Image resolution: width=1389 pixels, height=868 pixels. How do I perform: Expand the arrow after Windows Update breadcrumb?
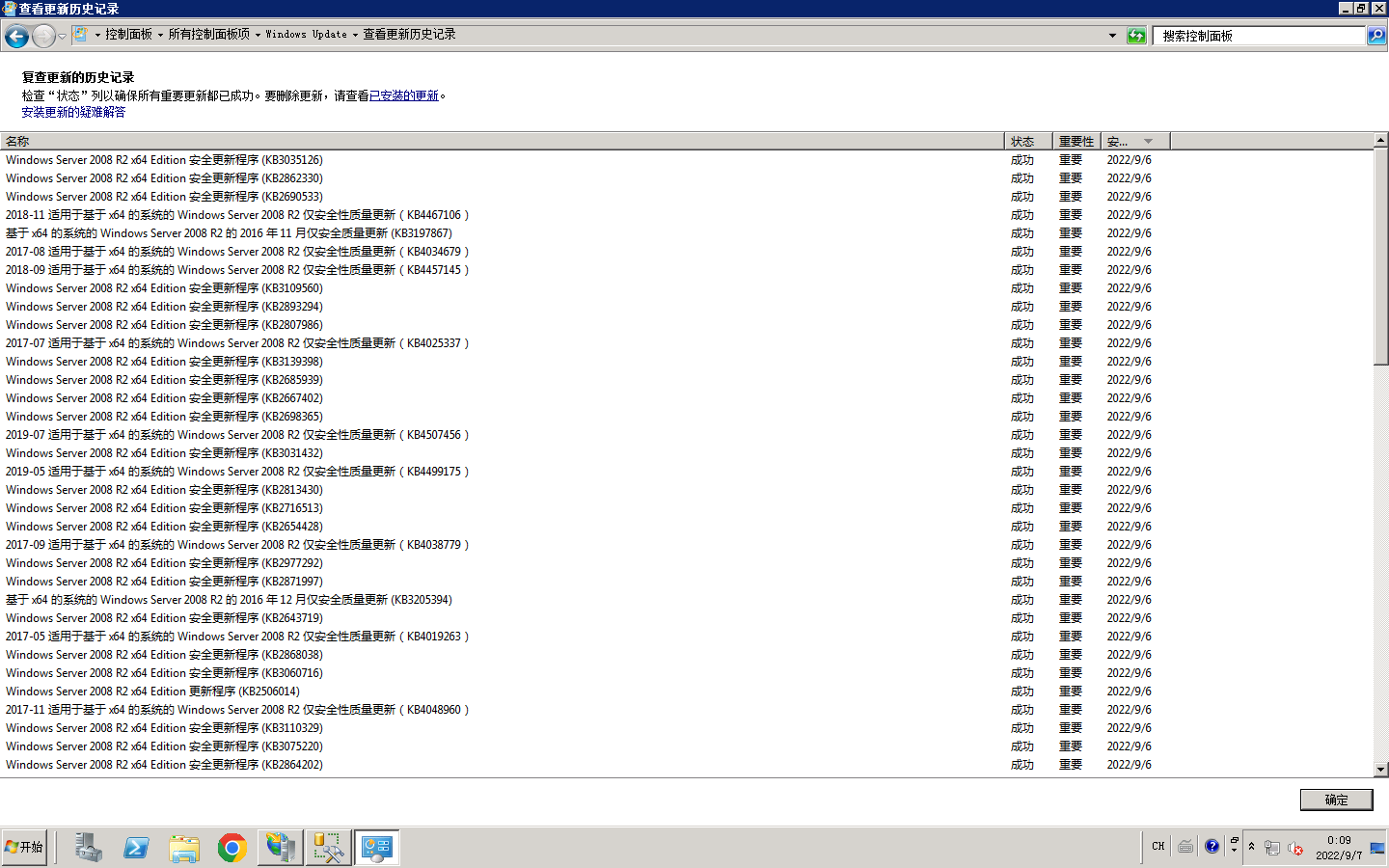(355, 35)
